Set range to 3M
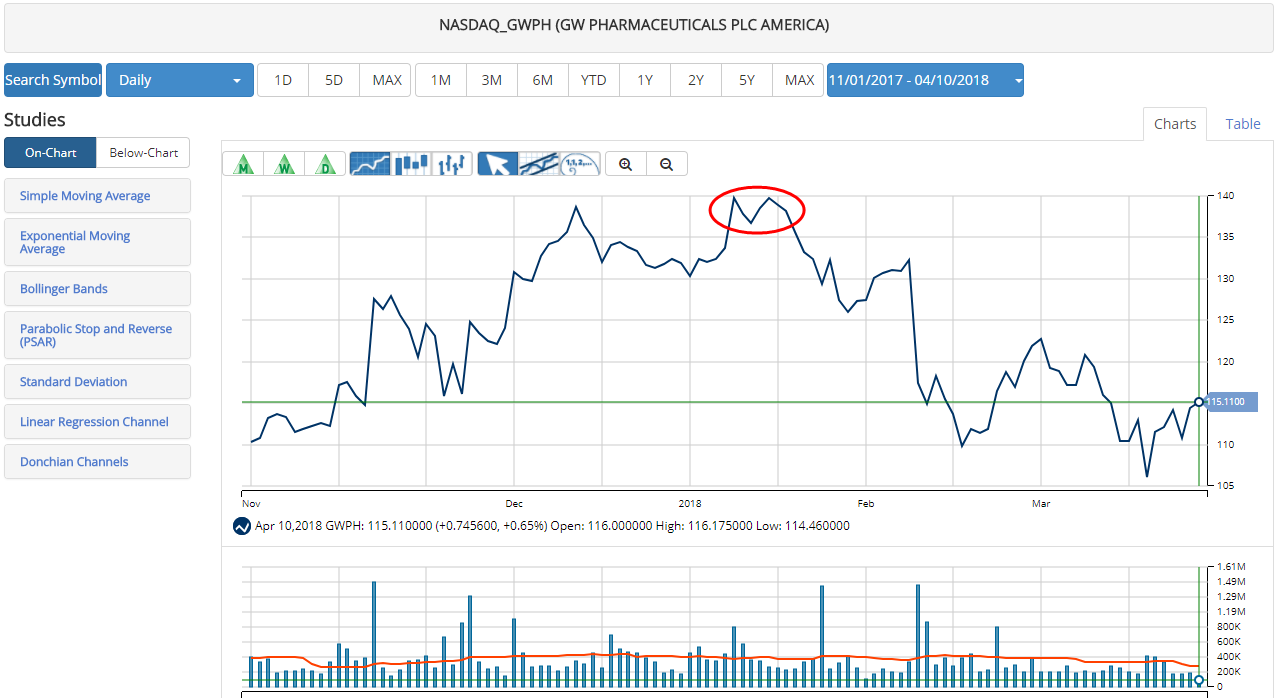Viewport: 1275px width, 698px height. (x=492, y=80)
